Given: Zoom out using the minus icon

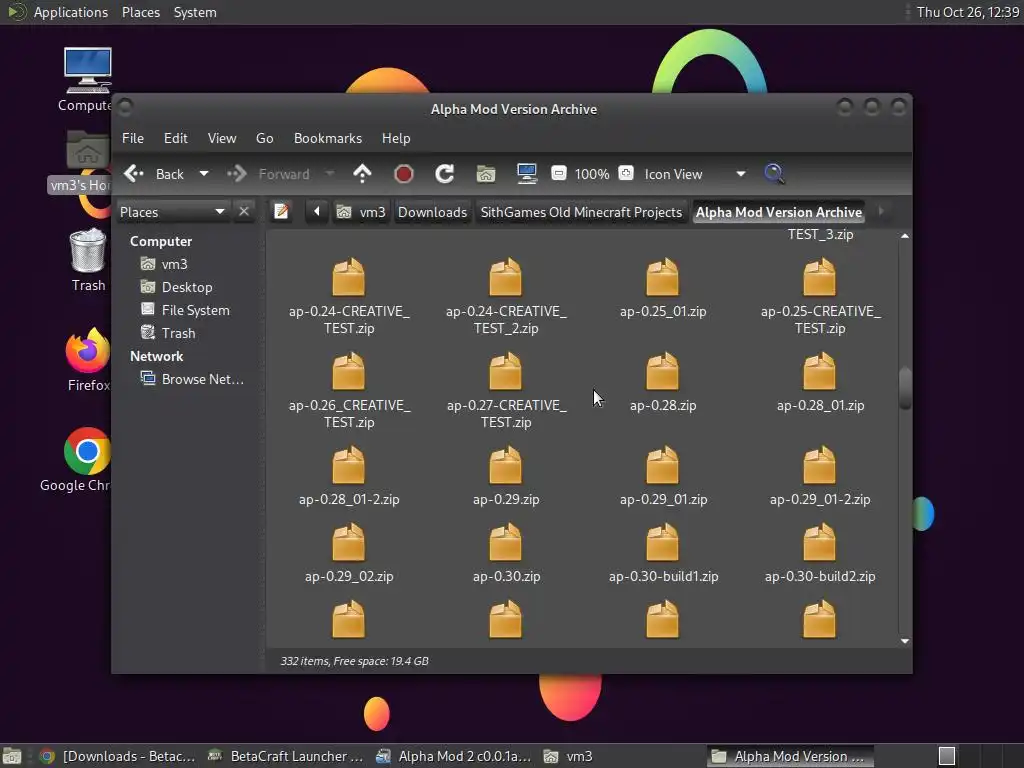Looking at the screenshot, I should (559, 174).
